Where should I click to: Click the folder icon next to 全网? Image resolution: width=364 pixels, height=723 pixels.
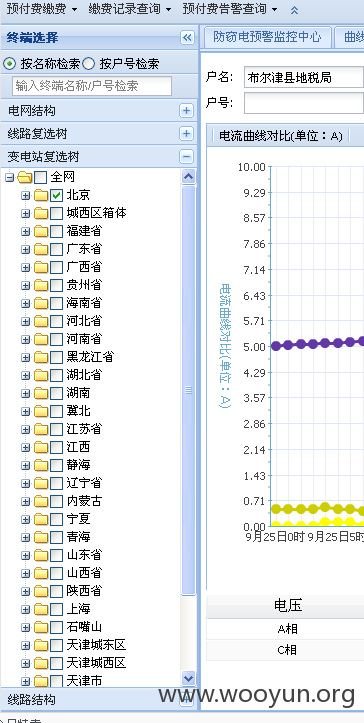[24, 178]
